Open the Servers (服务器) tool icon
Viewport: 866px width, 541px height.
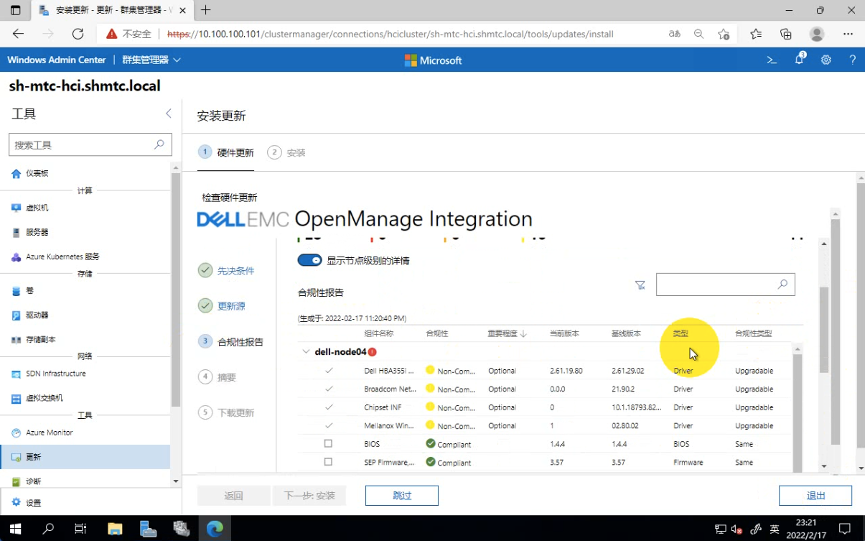(16, 232)
